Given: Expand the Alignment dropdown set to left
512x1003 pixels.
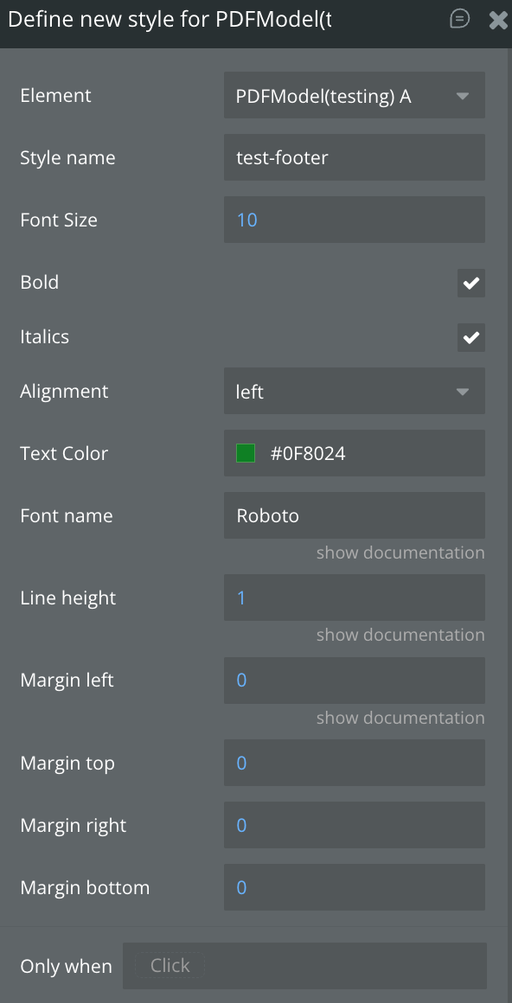Looking at the screenshot, I should click(x=355, y=391).
